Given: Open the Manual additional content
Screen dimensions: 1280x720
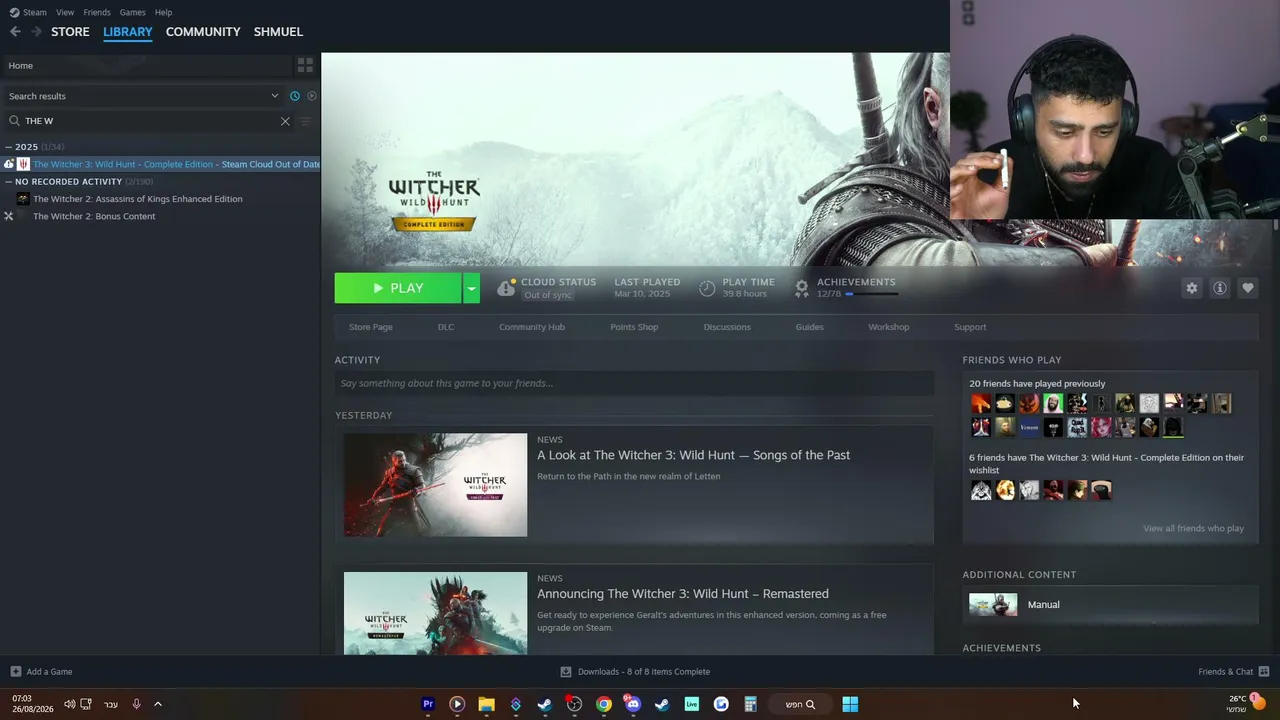Looking at the screenshot, I should tap(1110, 604).
